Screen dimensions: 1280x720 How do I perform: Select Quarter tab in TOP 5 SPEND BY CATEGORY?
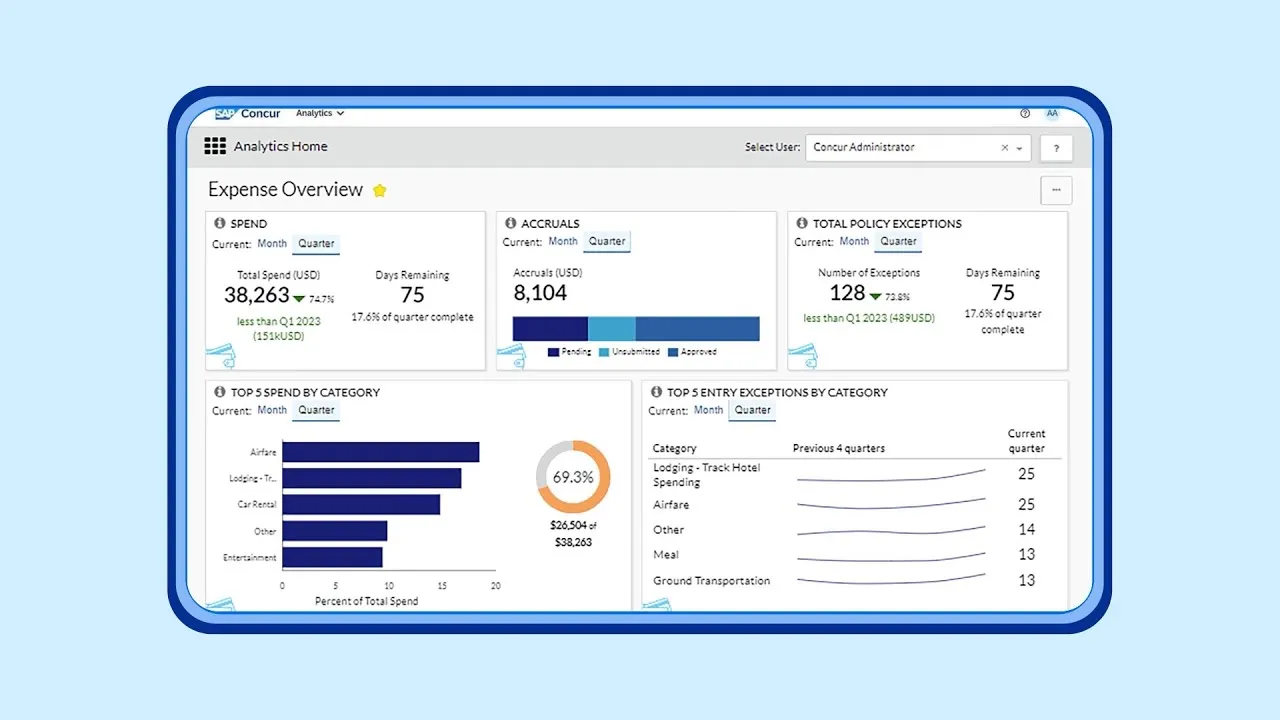tap(316, 410)
